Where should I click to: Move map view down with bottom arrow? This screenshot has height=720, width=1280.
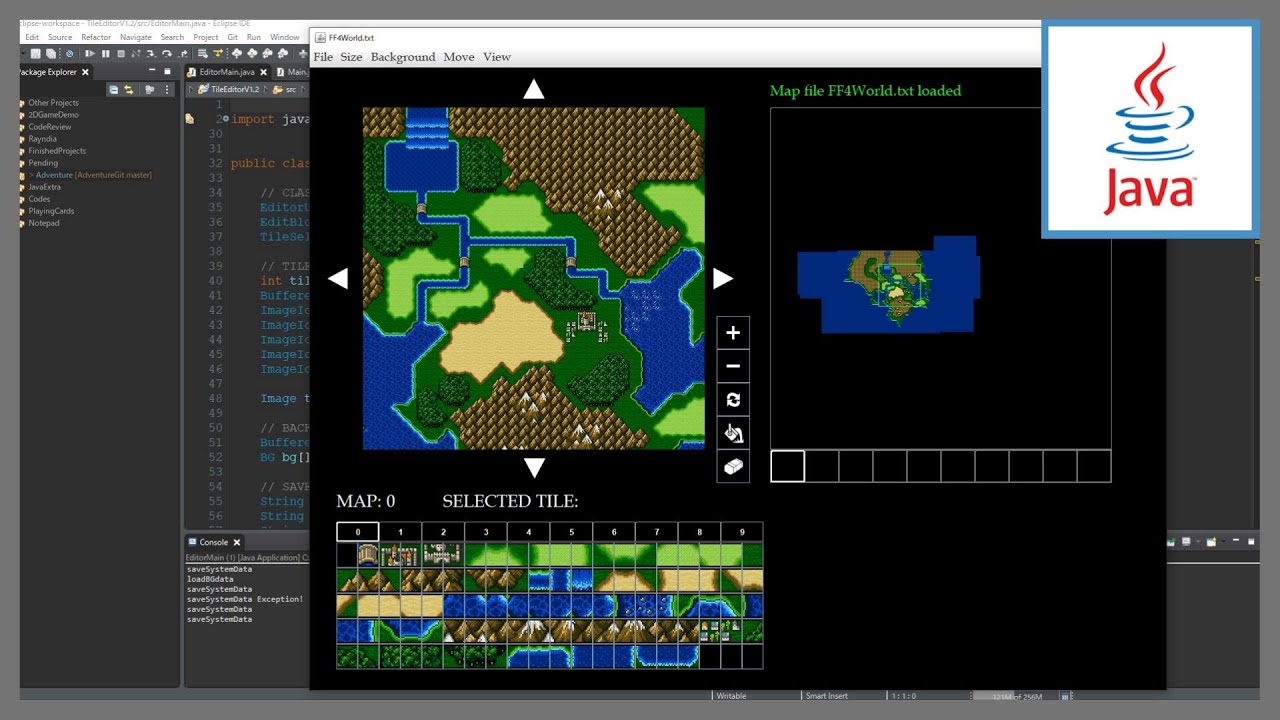coord(534,468)
